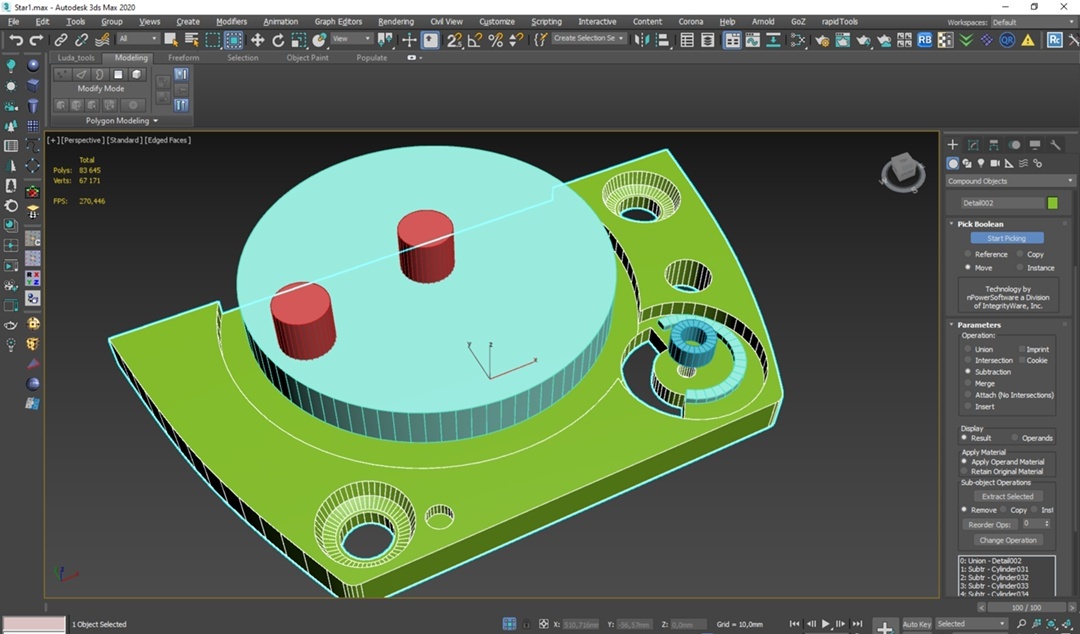Open the selection filter All dropdown
The image size is (1080, 634).
[x=138, y=39]
